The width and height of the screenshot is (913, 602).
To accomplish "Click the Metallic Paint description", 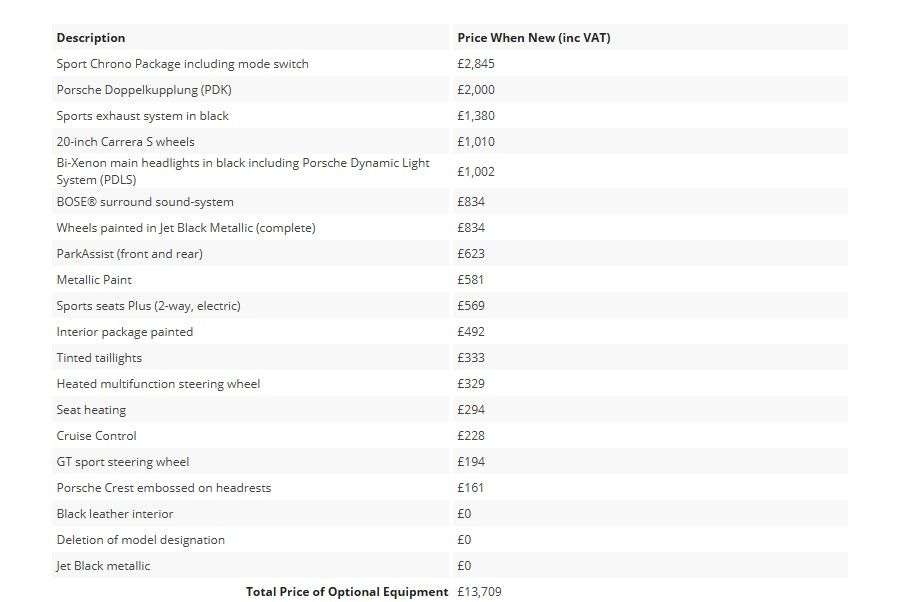I will [x=94, y=280].
